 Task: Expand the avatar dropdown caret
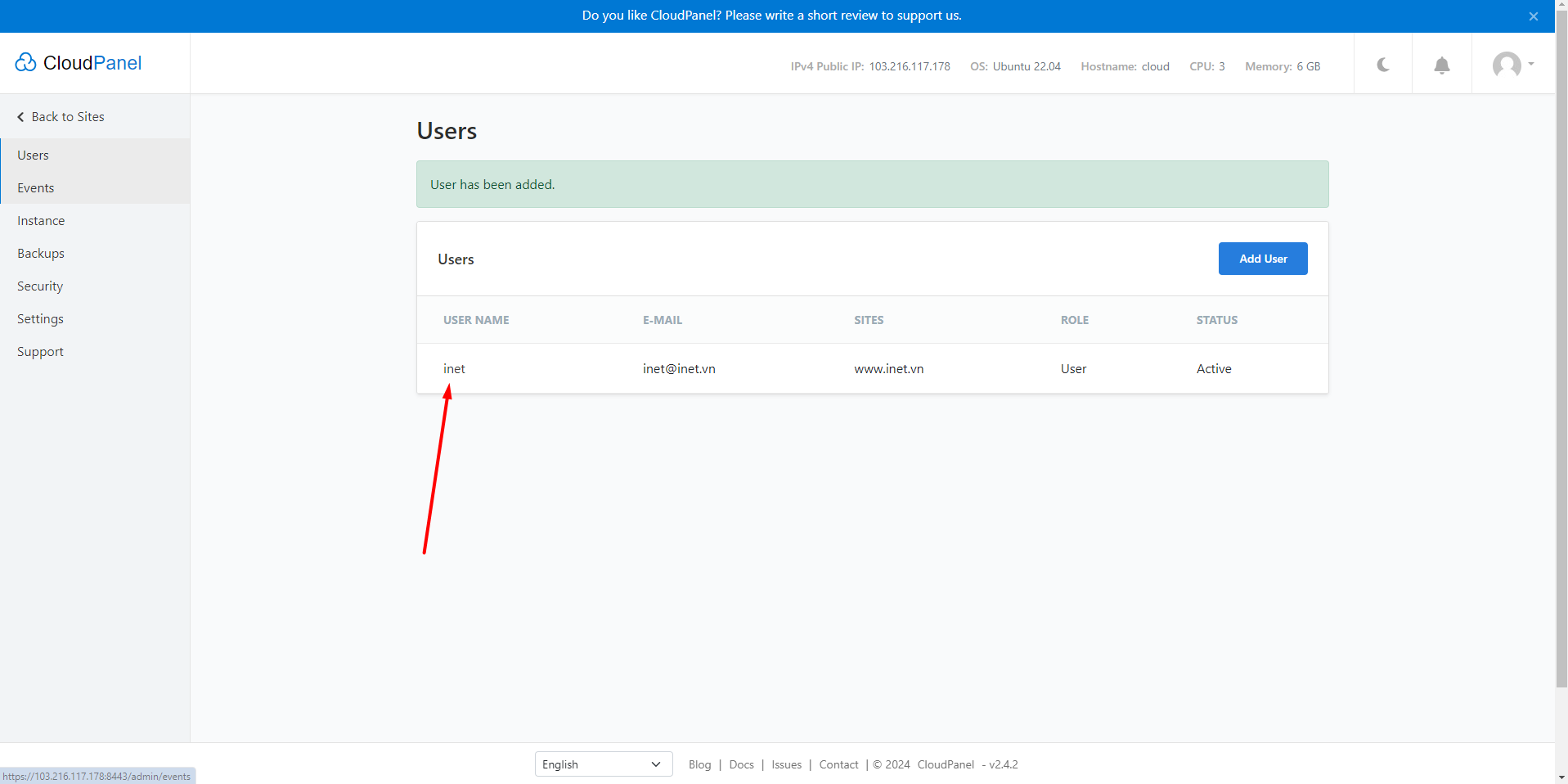click(x=1529, y=65)
